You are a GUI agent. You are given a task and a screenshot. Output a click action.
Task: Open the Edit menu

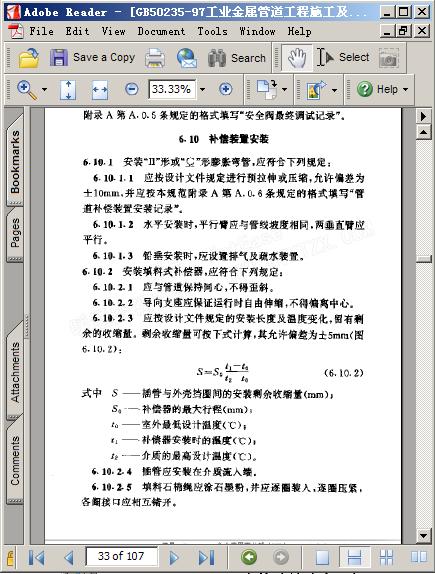78,31
